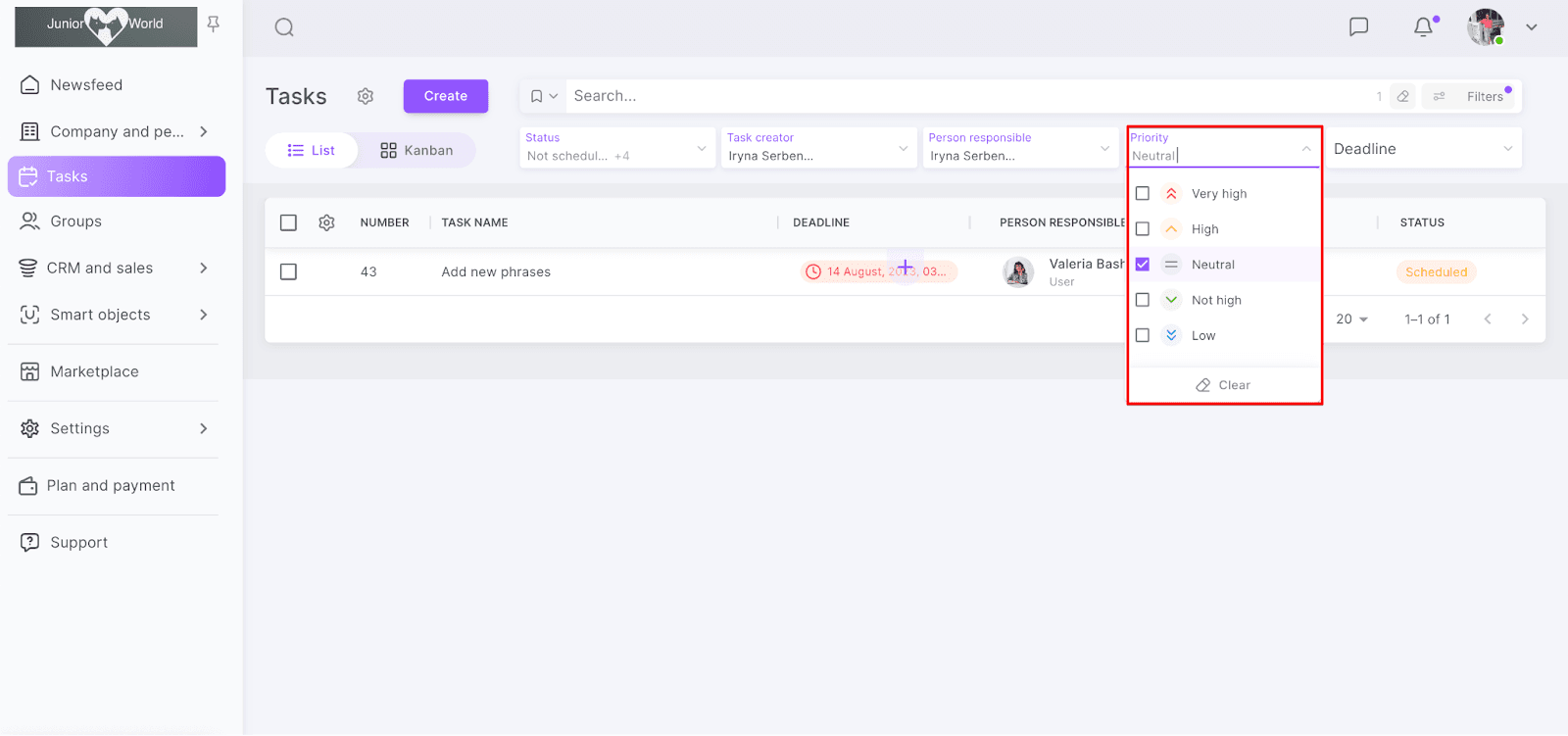Click the saved filters bookmark icon

(x=537, y=96)
